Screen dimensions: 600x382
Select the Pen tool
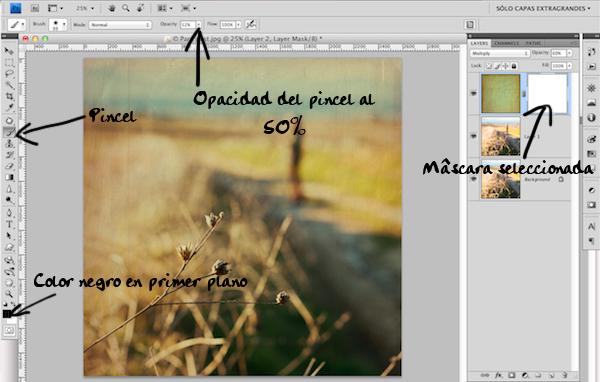point(9,213)
